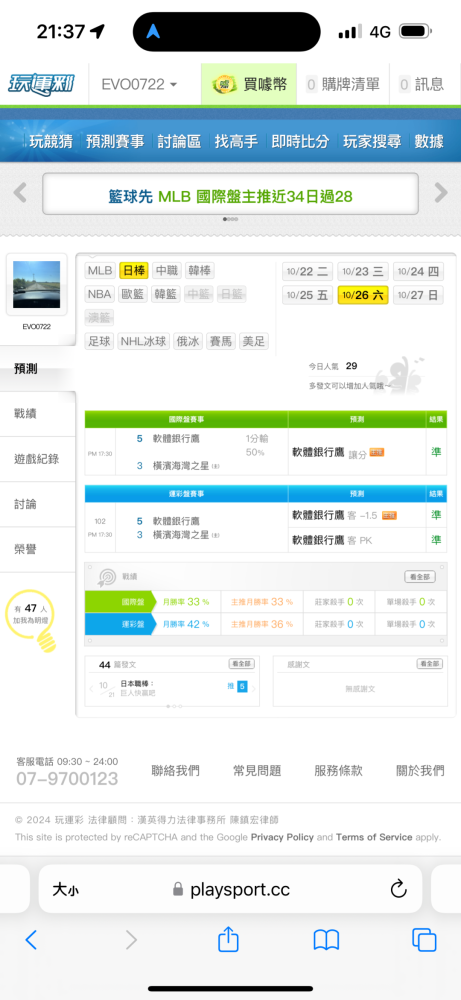Choose date 10/26 六
Viewport: 461px width, 1000px height.
[363, 295]
